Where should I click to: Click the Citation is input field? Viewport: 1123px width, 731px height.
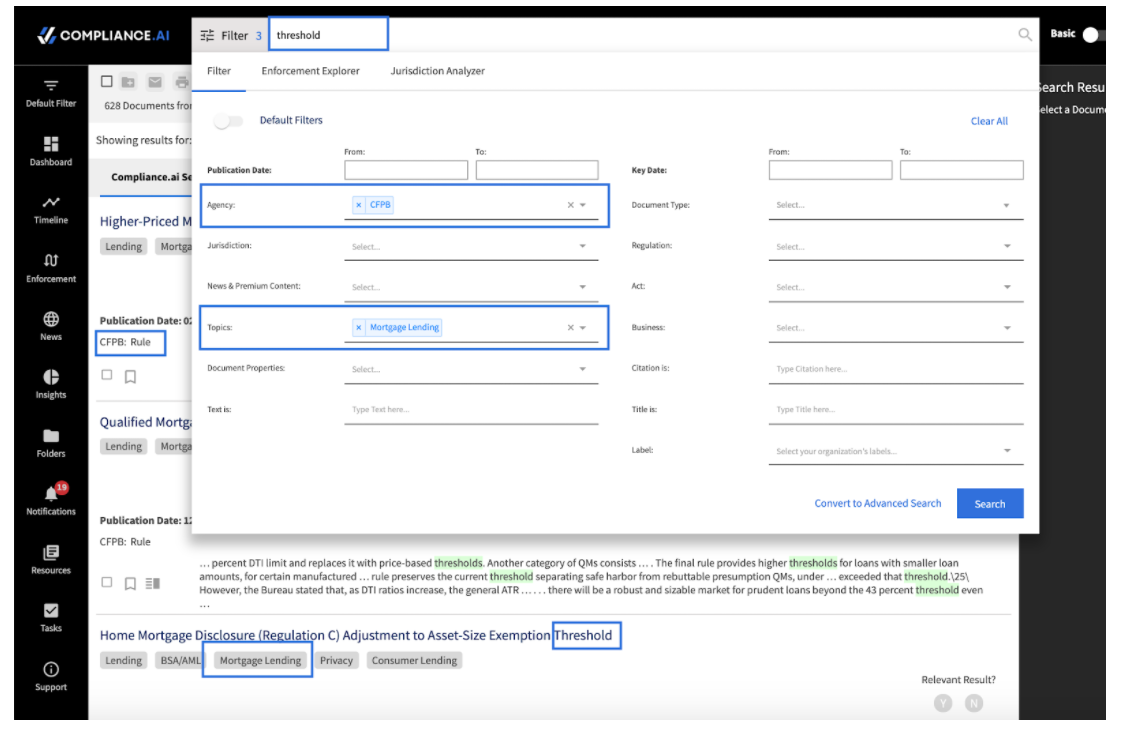[x=896, y=369]
